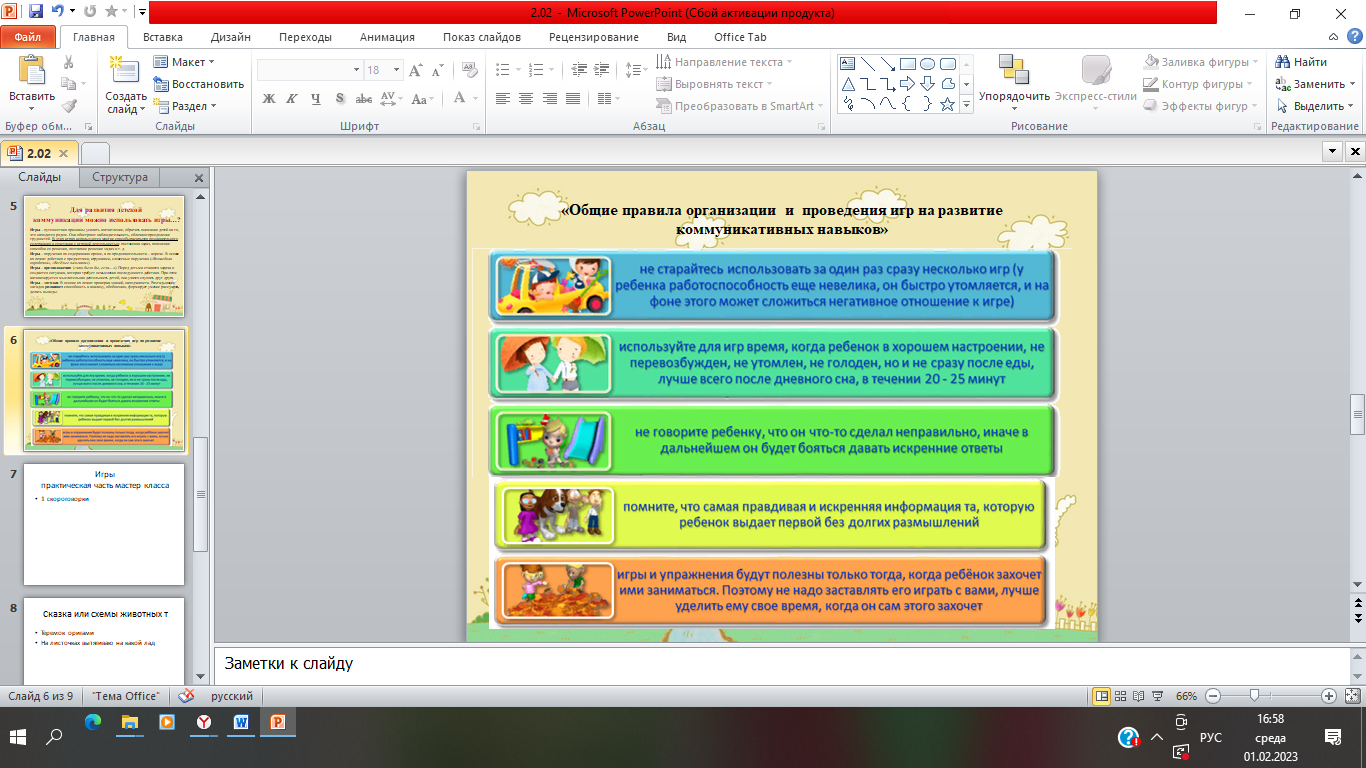Cut selection using the scissors icon

[68, 62]
